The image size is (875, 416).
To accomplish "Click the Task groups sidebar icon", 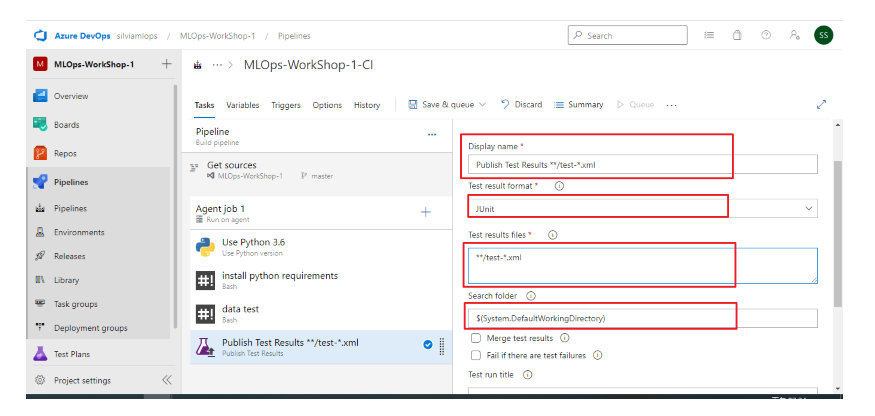I will click(40, 304).
